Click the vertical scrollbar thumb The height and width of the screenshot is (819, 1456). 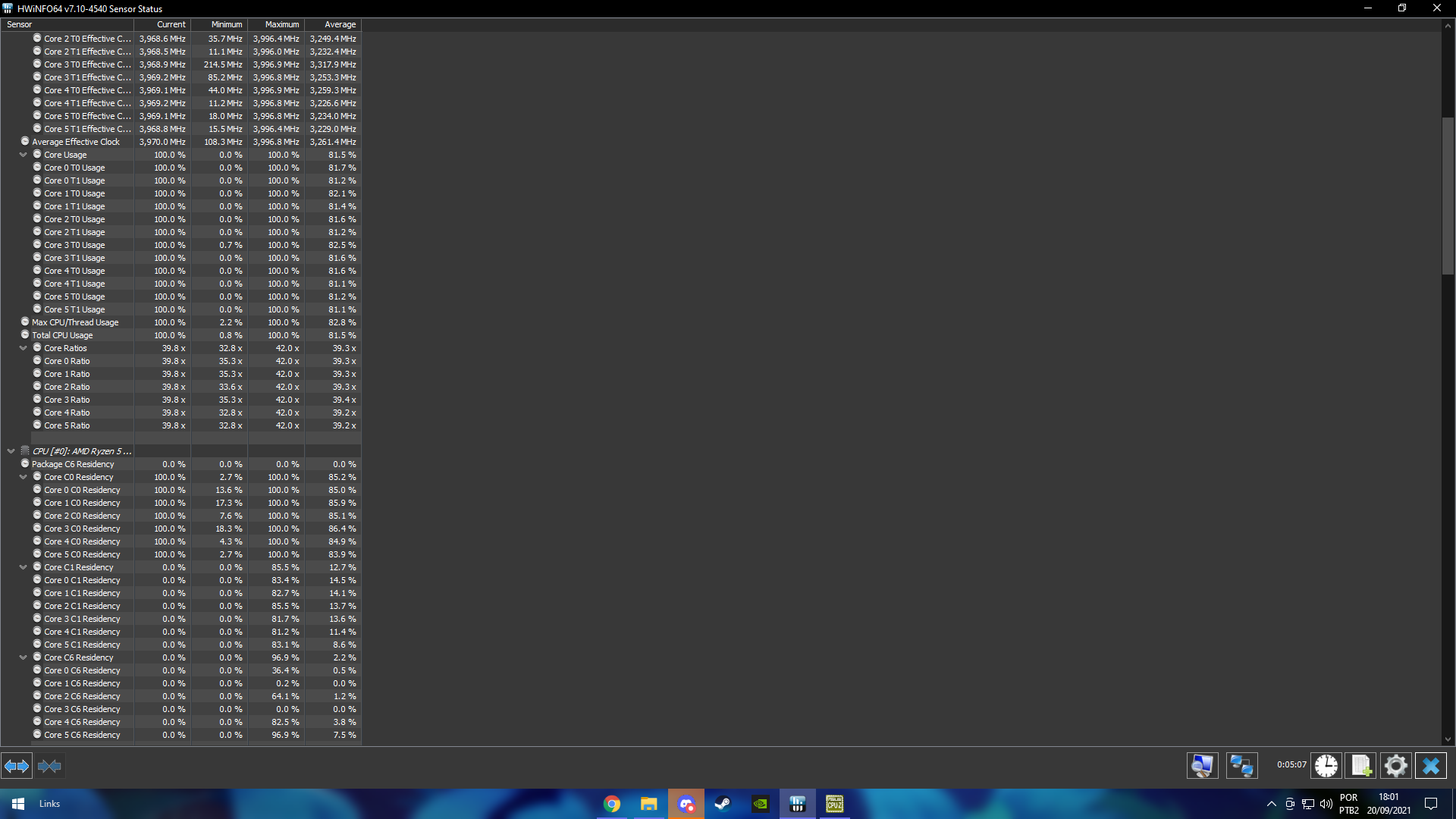pos(1448,196)
